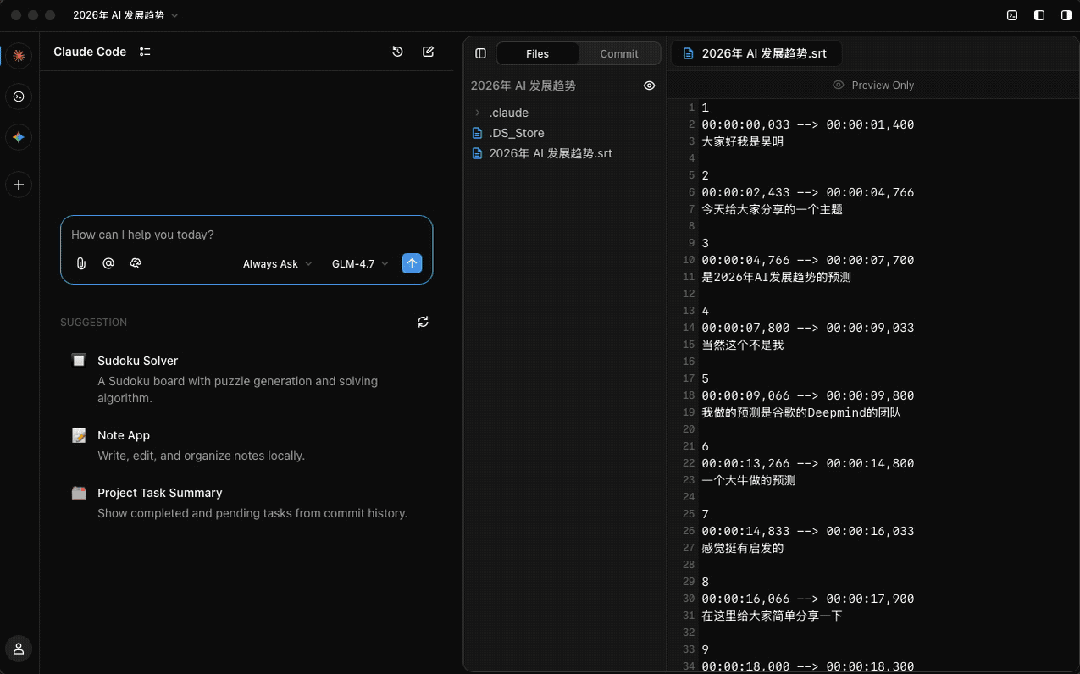Click the How can I help you today input
The image size is (1080, 674).
tap(247, 235)
